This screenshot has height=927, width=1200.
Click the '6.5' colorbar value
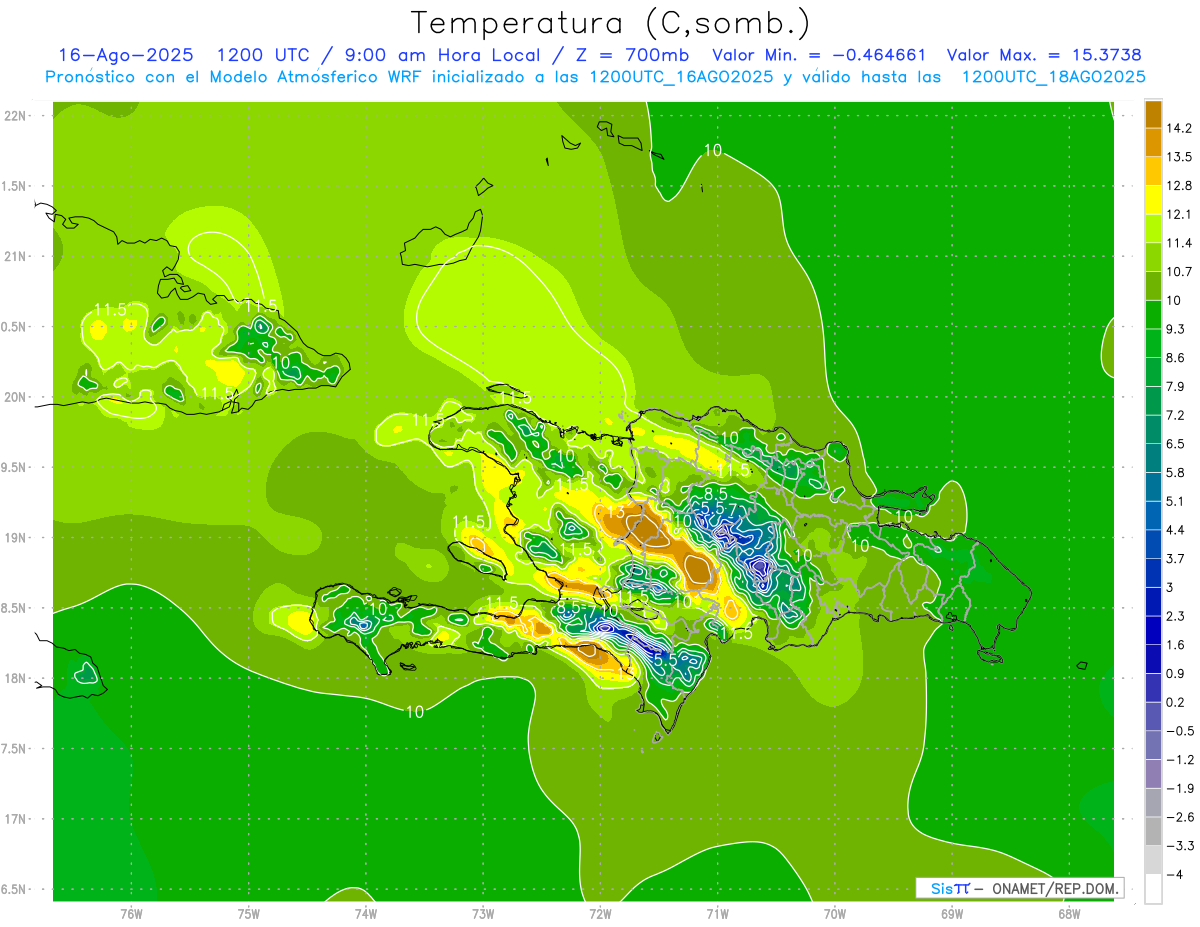coord(1176,444)
